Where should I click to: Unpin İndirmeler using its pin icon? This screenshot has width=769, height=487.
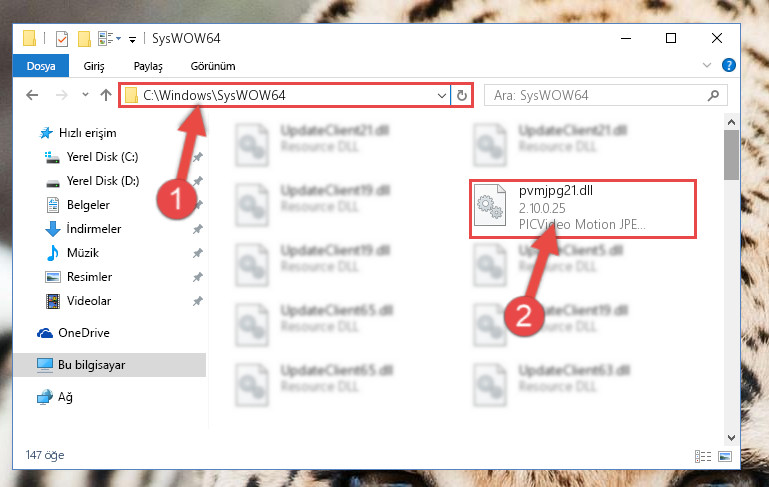click(x=198, y=229)
